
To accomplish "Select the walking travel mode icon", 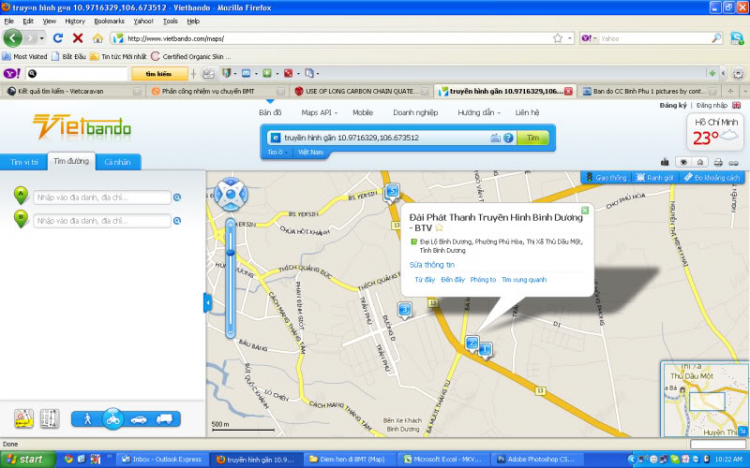I will [x=88, y=419].
